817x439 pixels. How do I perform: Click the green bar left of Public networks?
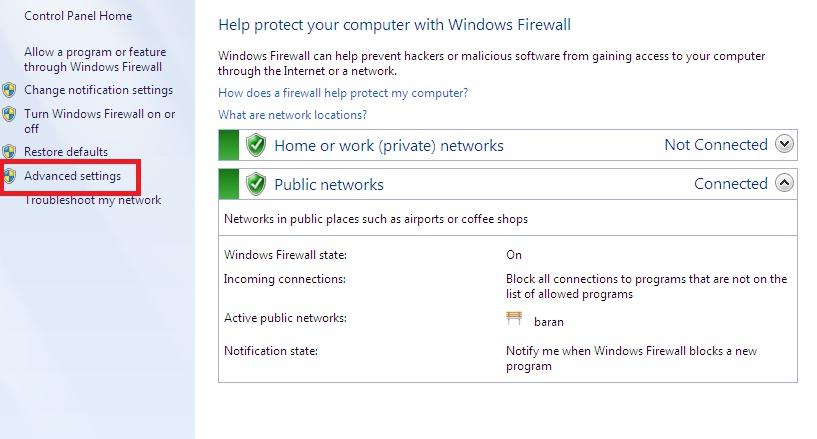[228, 184]
